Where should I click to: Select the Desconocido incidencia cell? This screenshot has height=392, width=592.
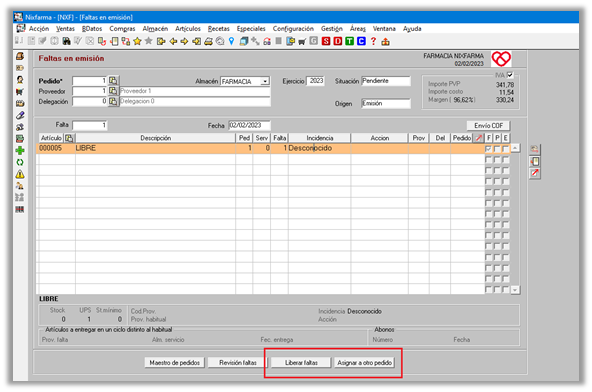point(319,148)
